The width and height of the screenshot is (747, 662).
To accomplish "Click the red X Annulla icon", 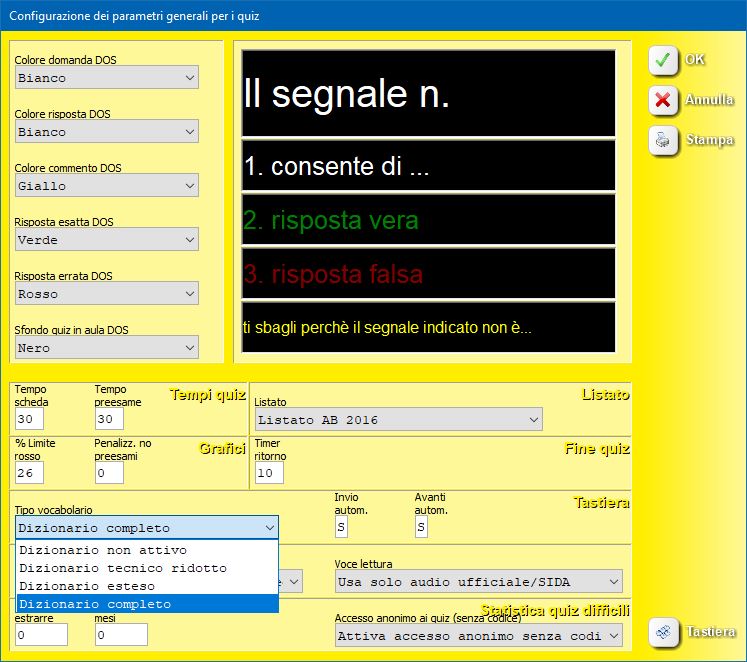I will 662,100.
